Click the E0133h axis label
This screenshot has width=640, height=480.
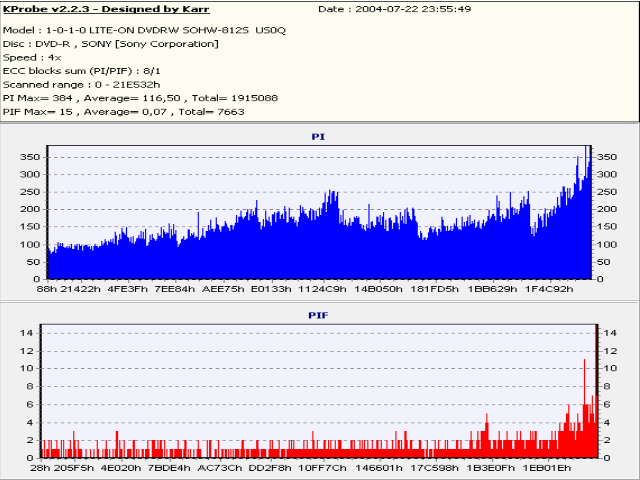point(271,289)
